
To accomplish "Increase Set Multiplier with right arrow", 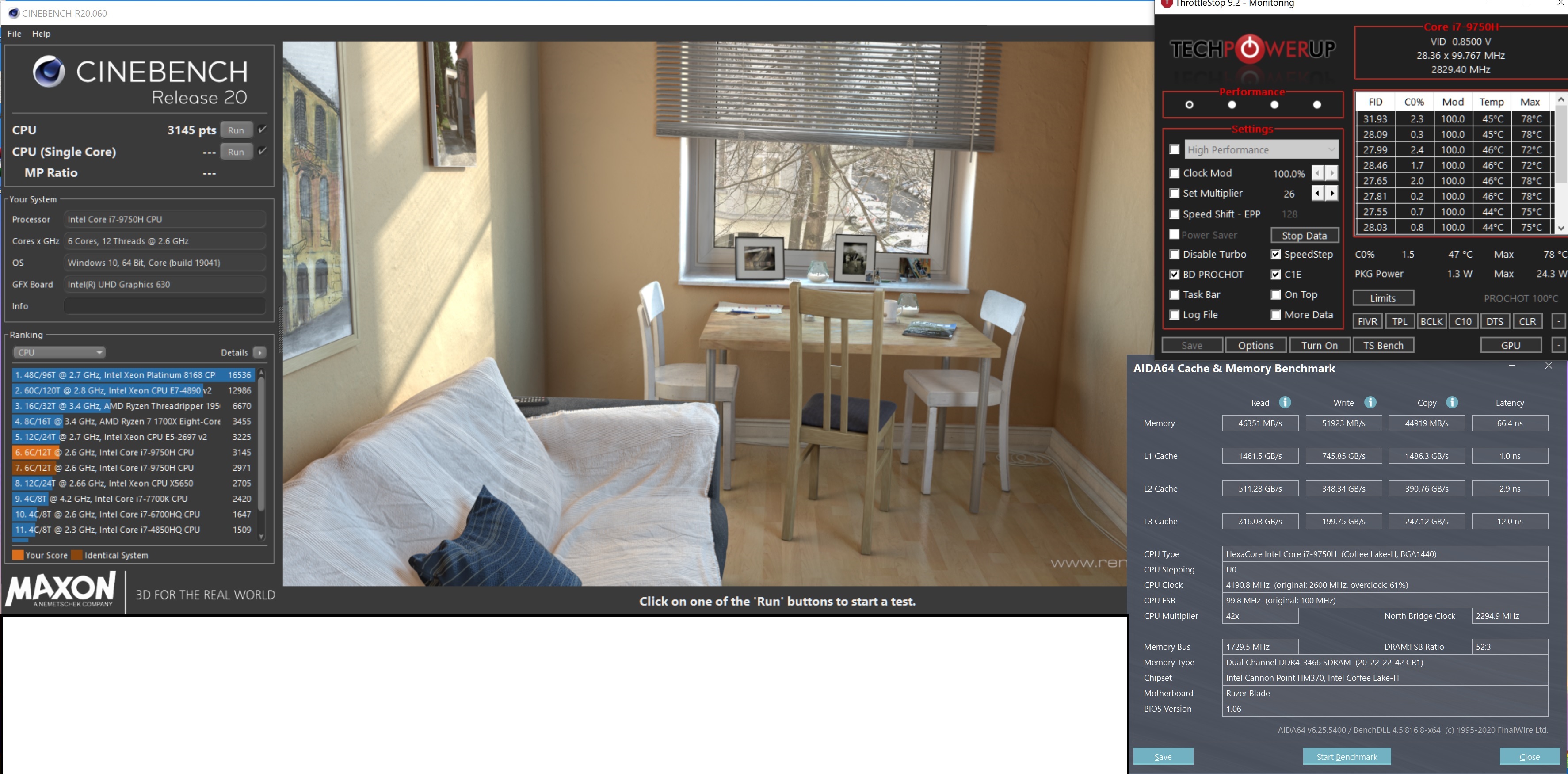I will pos(1332,194).
